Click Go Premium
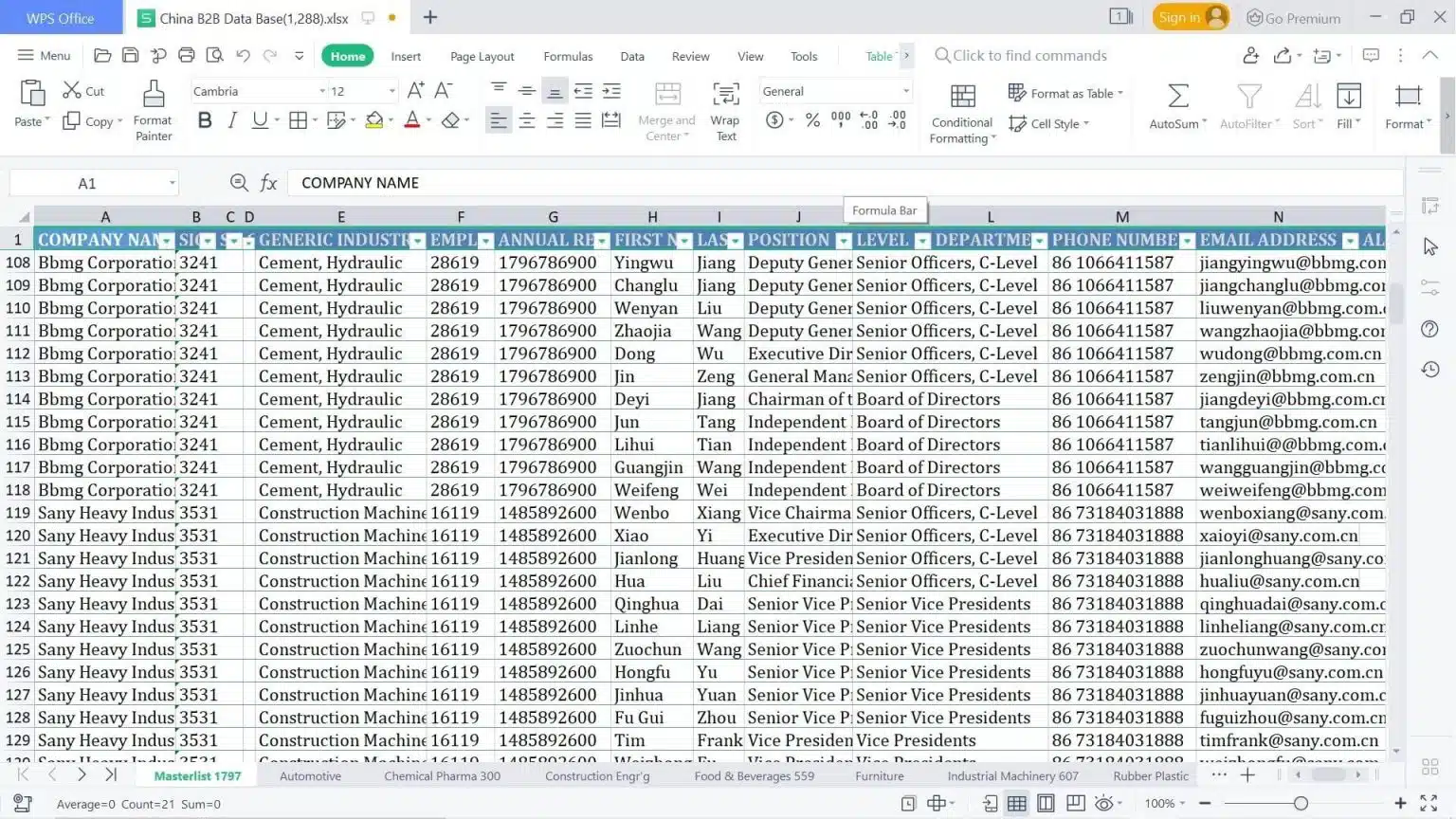Image resolution: width=1456 pixels, height=819 pixels. (x=1293, y=18)
